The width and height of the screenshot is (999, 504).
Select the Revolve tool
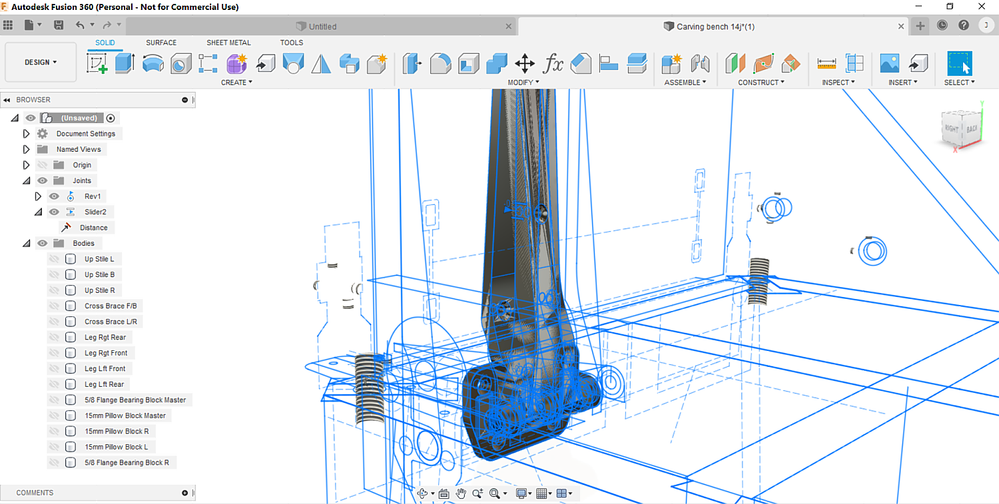(153, 63)
